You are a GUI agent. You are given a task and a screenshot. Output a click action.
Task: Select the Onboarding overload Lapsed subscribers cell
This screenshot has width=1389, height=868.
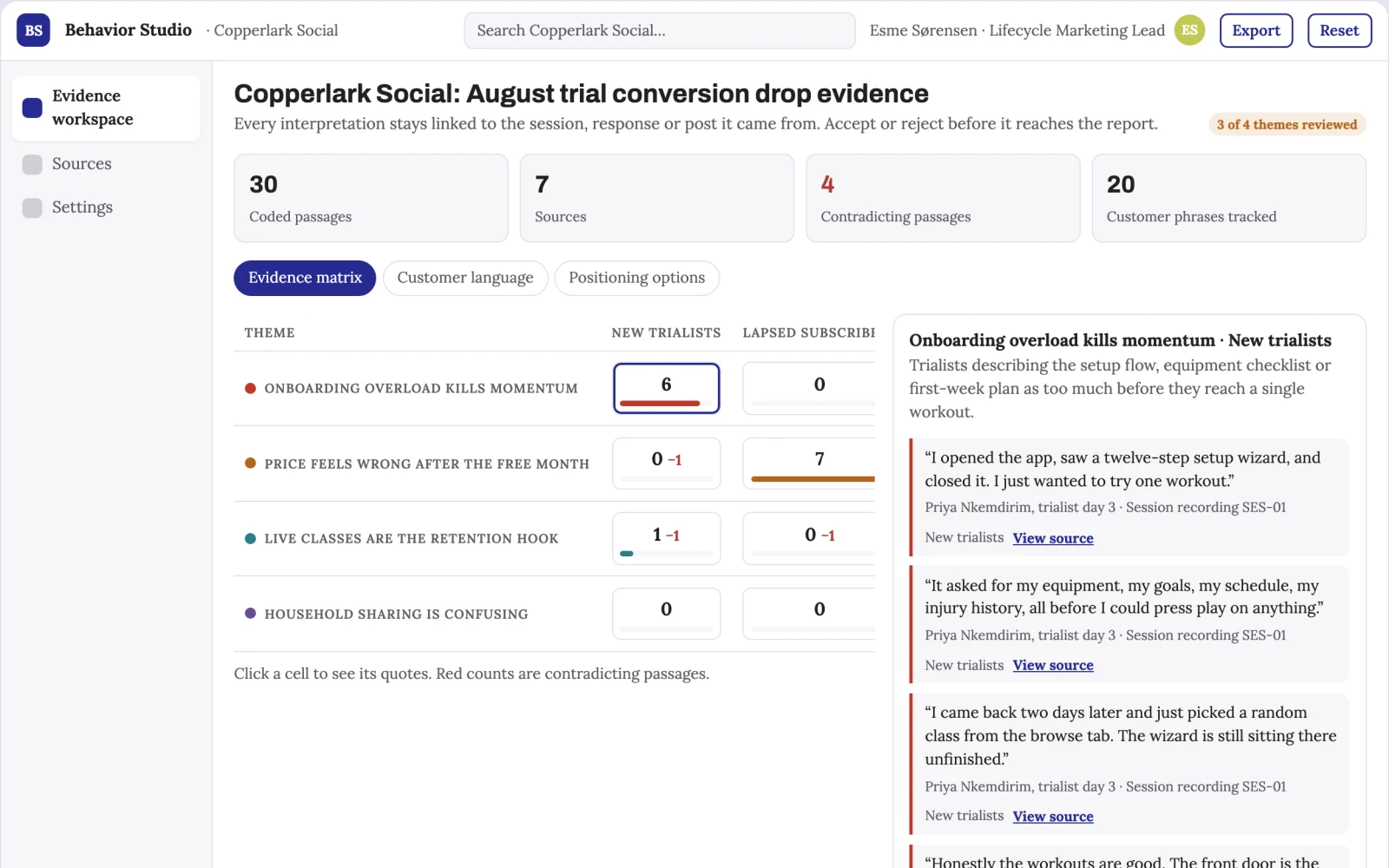[809, 388]
